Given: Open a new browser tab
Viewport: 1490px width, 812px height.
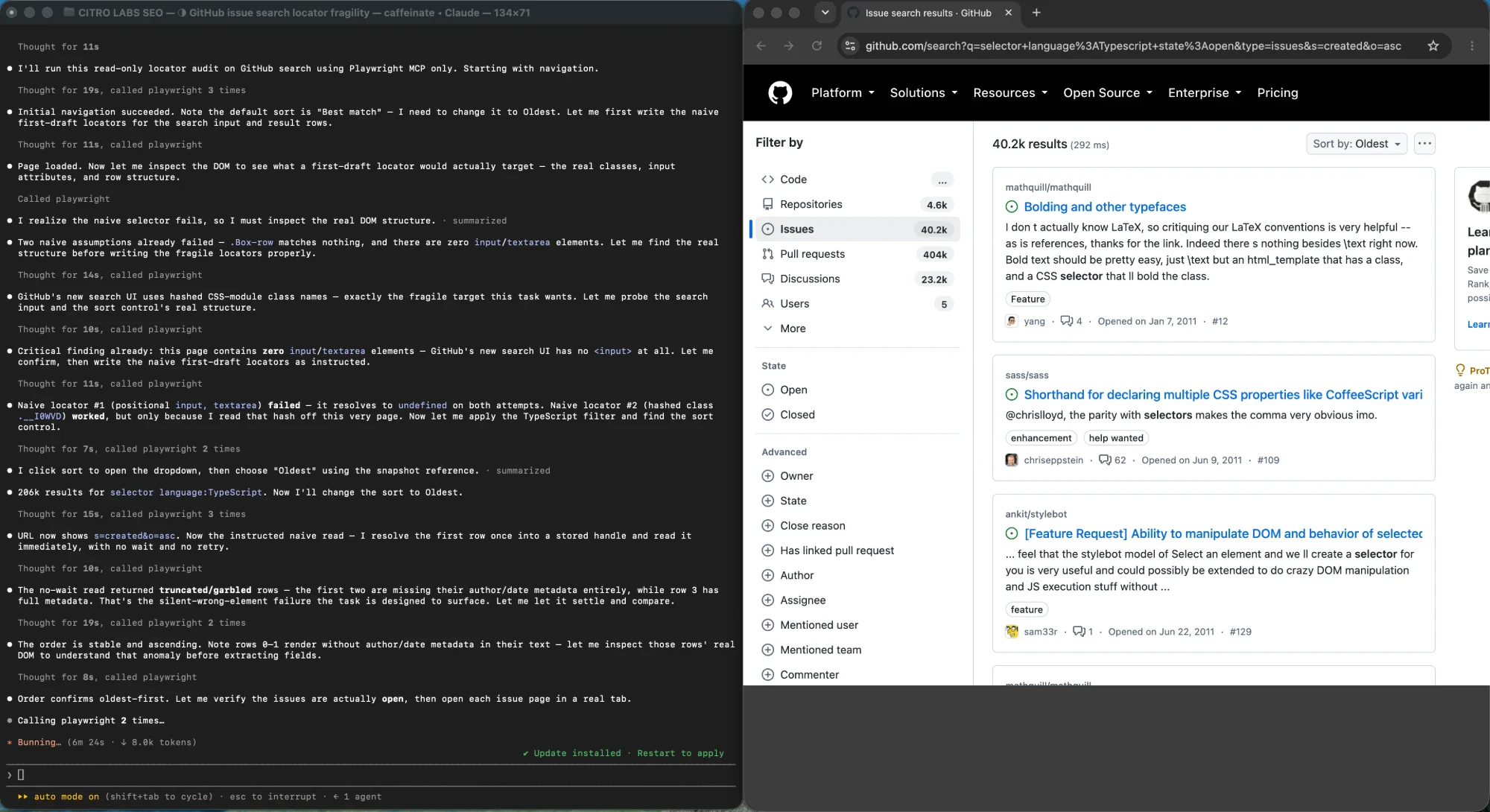Looking at the screenshot, I should [x=1036, y=13].
